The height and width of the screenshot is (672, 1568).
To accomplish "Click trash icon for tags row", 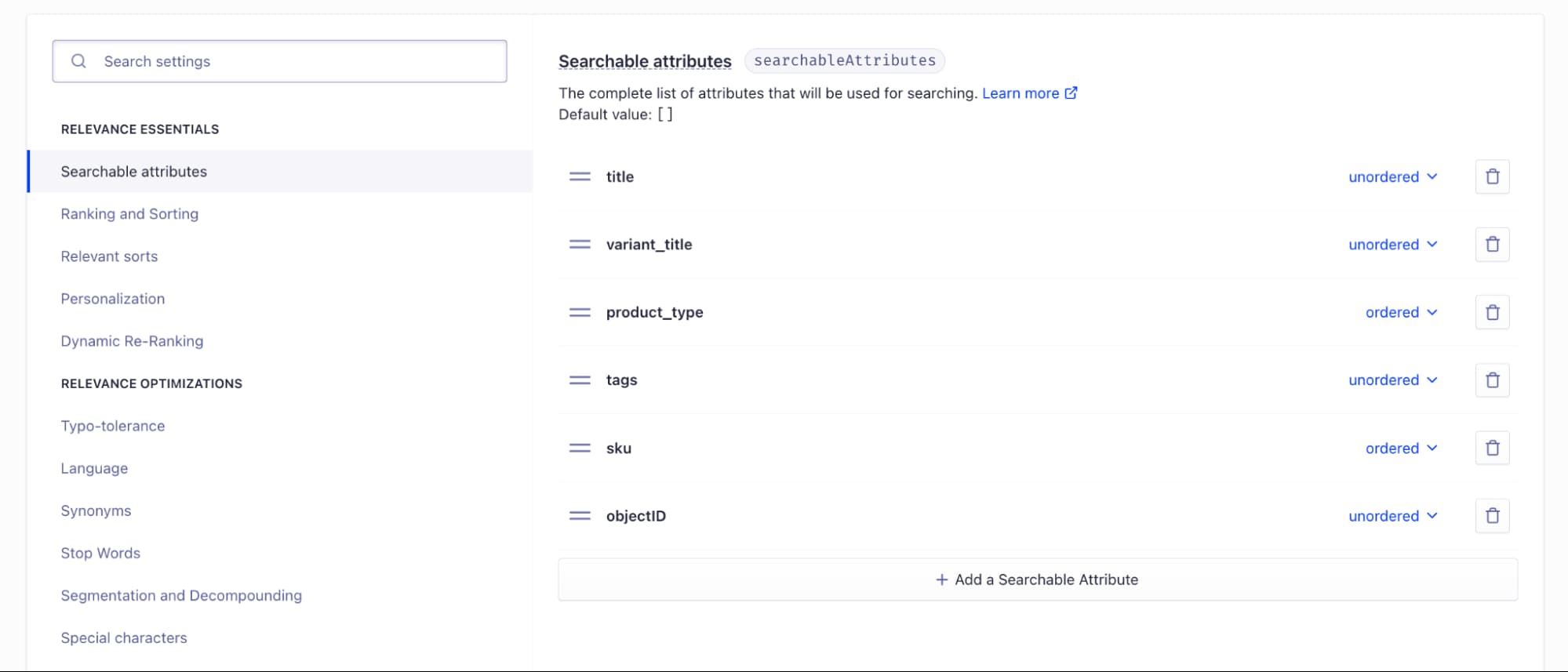I will pos(1492,380).
